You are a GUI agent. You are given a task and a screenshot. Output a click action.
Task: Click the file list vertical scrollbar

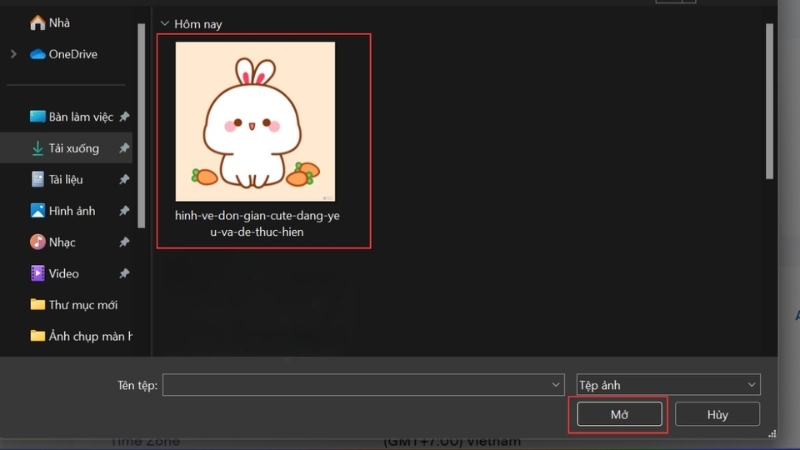click(770, 100)
